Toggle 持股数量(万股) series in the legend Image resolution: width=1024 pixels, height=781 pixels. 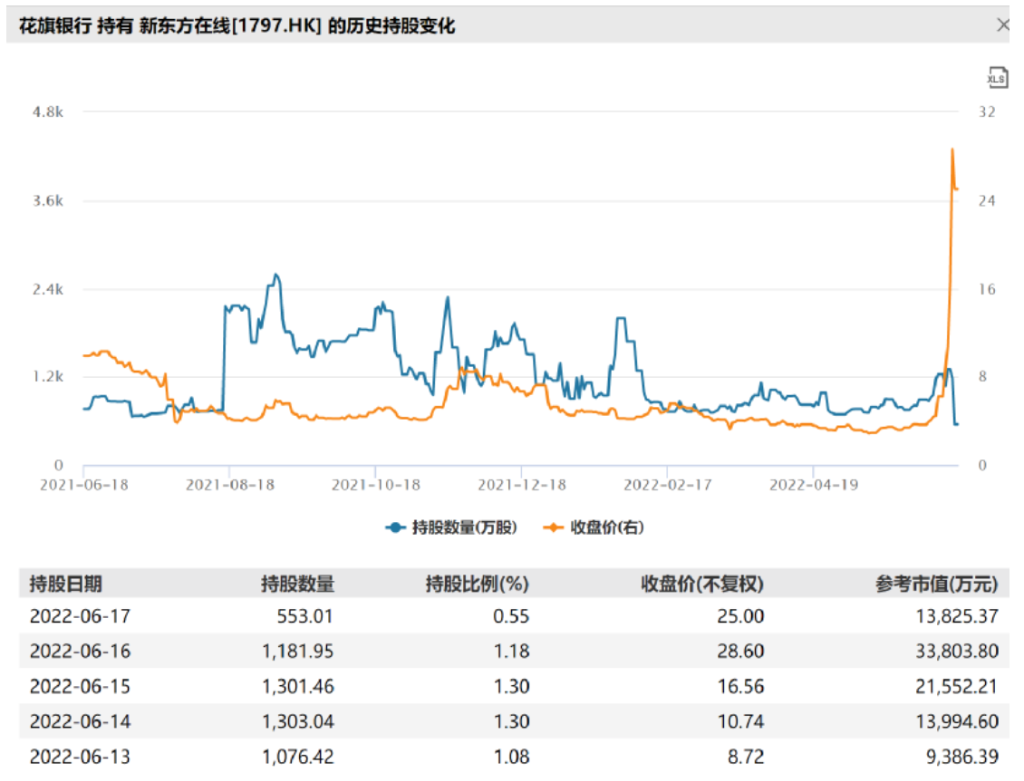(x=452, y=528)
